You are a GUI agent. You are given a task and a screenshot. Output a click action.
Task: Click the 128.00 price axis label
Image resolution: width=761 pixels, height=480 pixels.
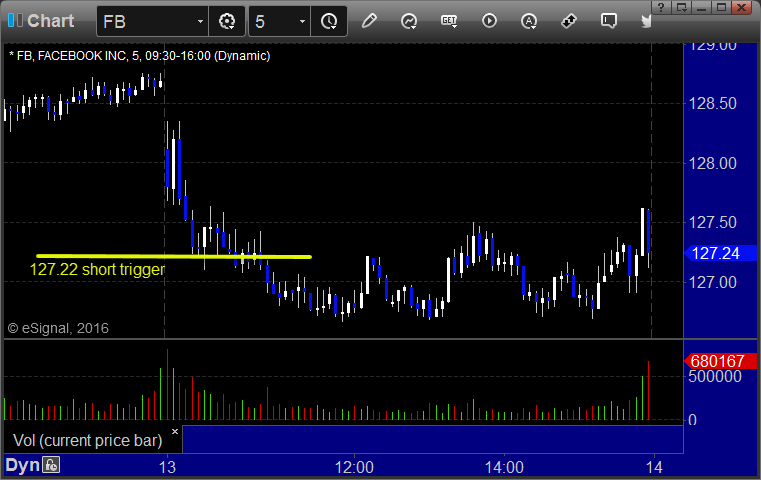(712, 163)
